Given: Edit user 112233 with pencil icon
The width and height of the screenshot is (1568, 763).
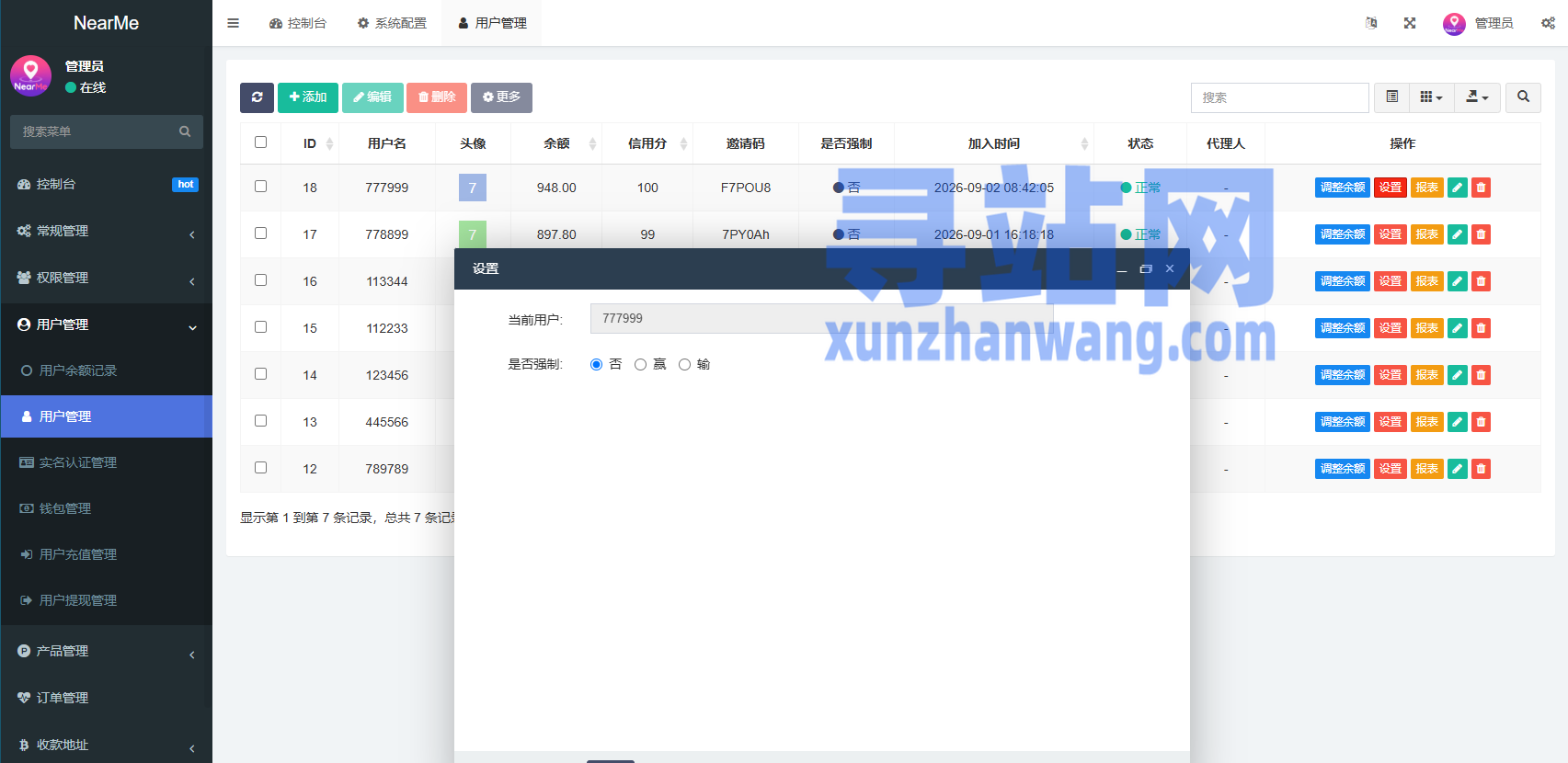Looking at the screenshot, I should coord(1457,328).
